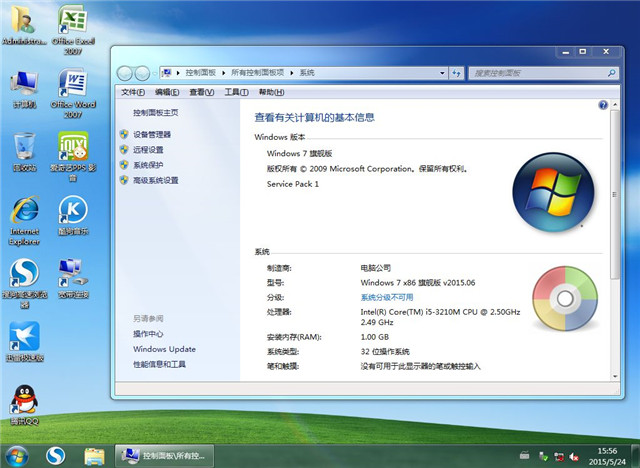Viewport: 640px width, 468px height.
Task: Launch Internet Explorer from the desktop
Action: [x=24, y=214]
